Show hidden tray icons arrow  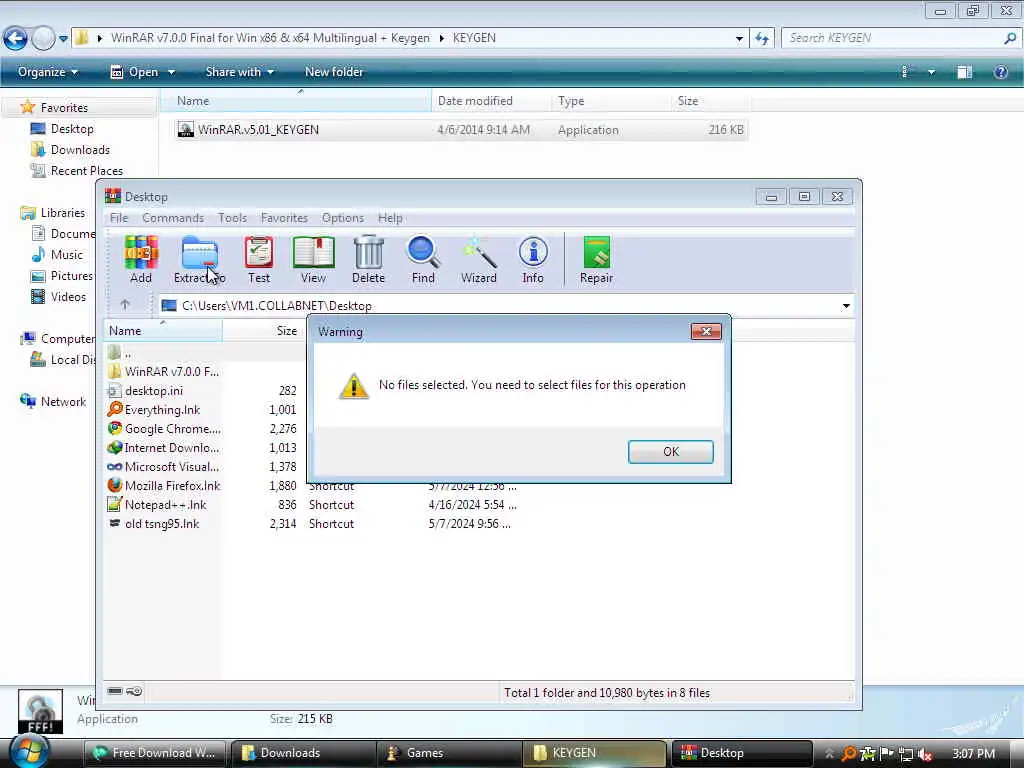(x=829, y=754)
